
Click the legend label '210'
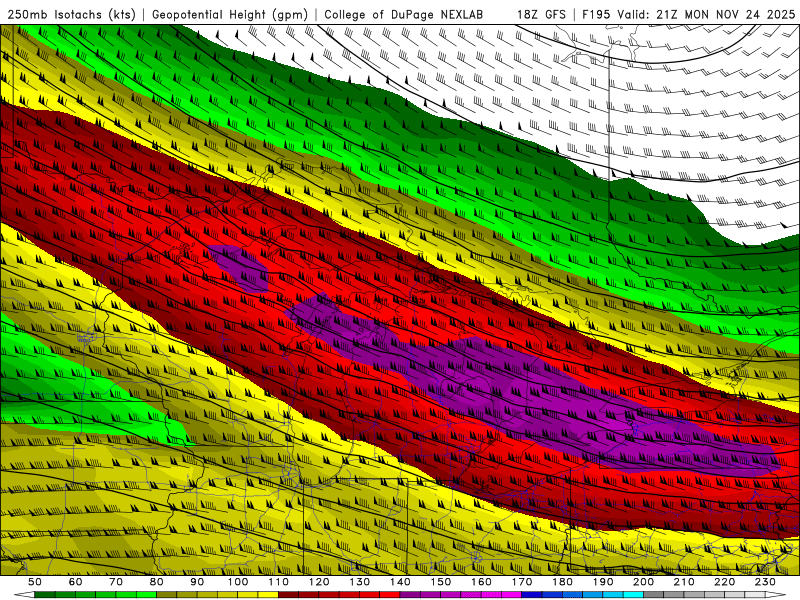[x=684, y=582]
